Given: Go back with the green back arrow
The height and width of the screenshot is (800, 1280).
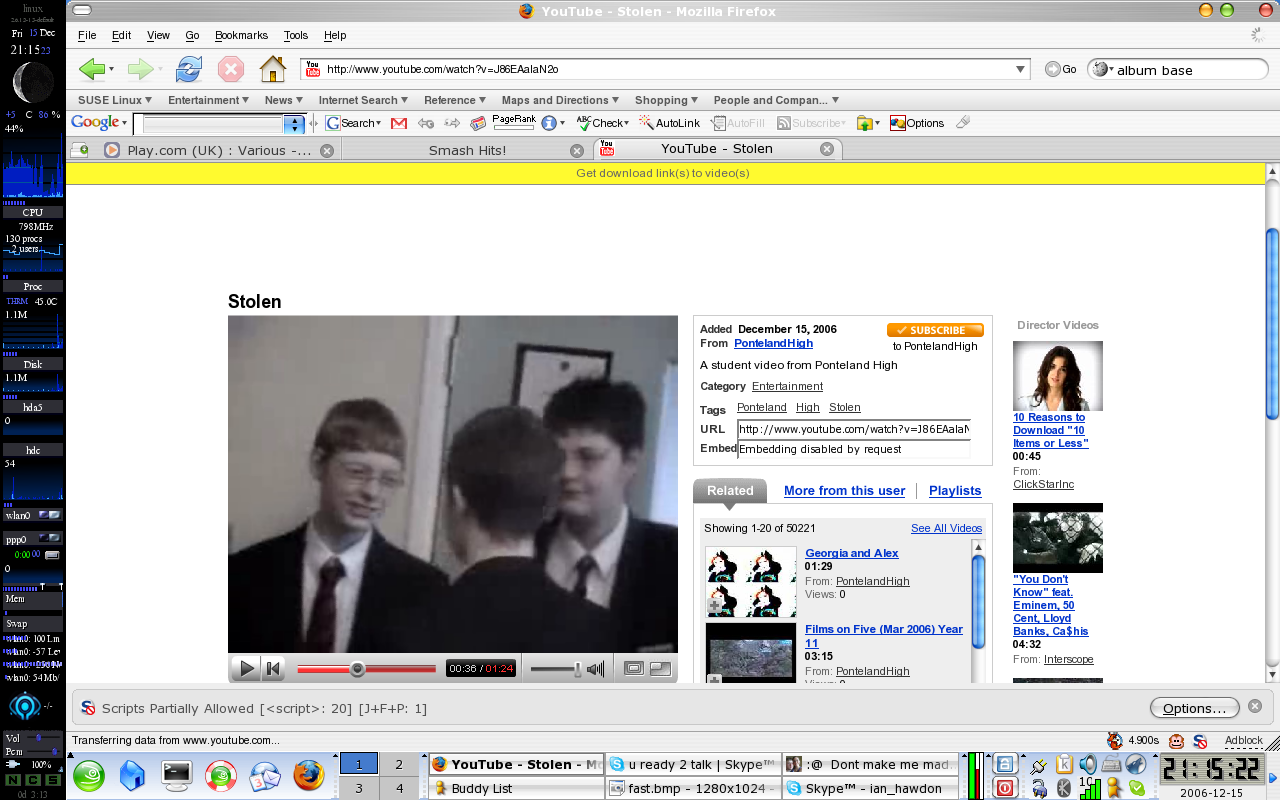Looking at the screenshot, I should (x=92, y=69).
